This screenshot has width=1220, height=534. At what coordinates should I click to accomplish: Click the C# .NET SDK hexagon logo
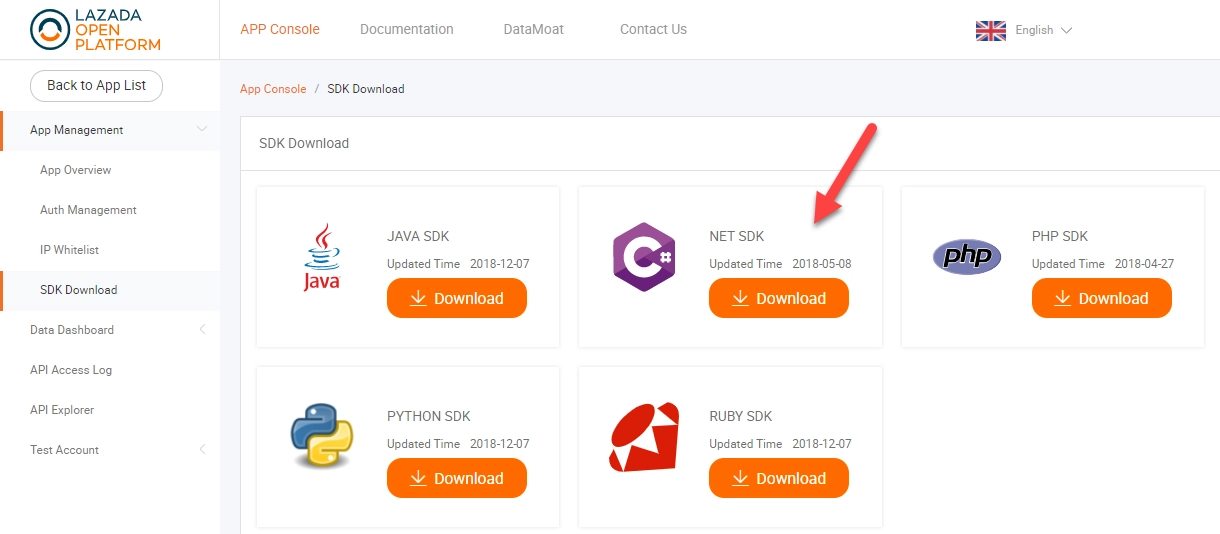[644, 257]
